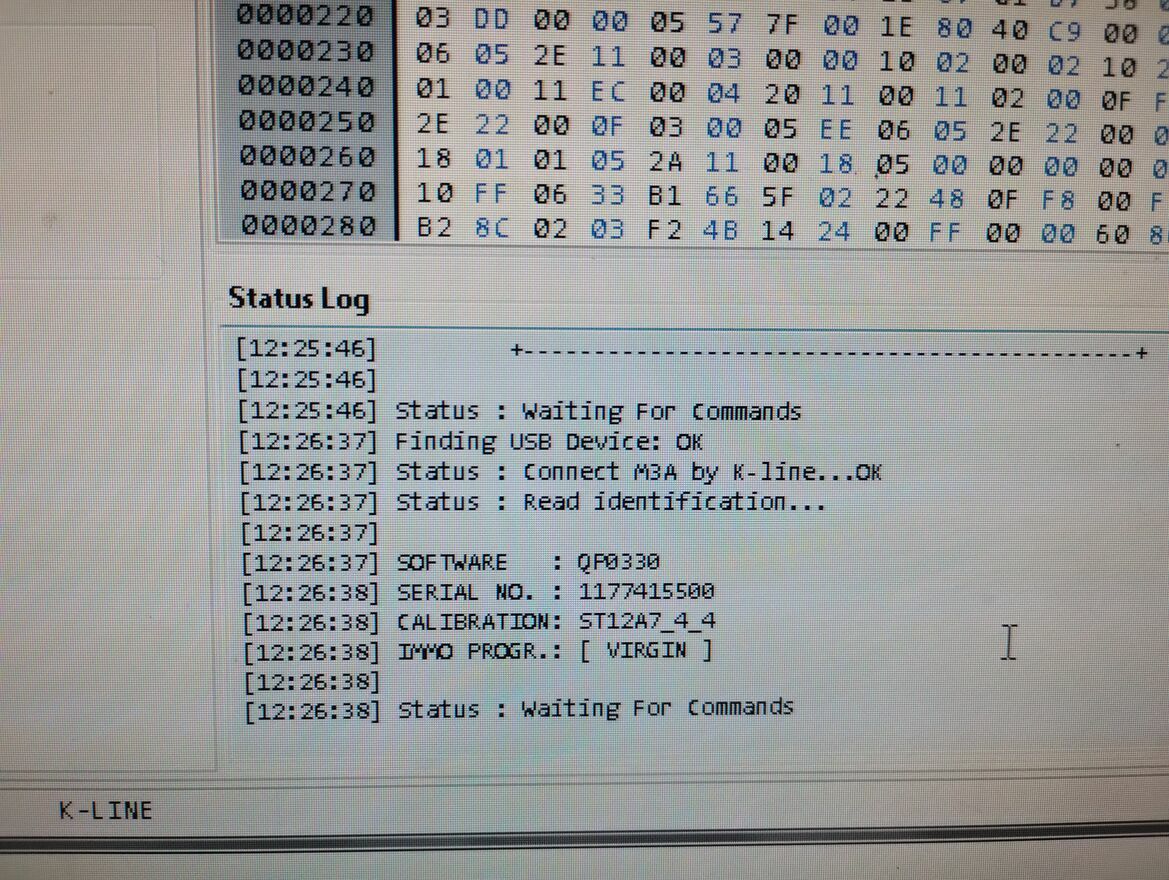Select hex offset row 0000270
This screenshot has height=880, width=1169.
click(x=308, y=191)
